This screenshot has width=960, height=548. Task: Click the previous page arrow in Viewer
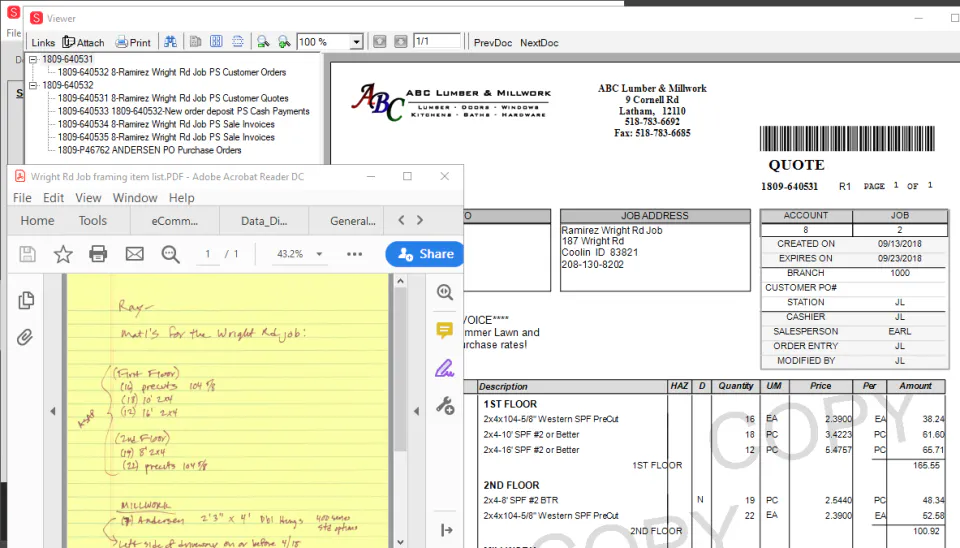coord(380,42)
